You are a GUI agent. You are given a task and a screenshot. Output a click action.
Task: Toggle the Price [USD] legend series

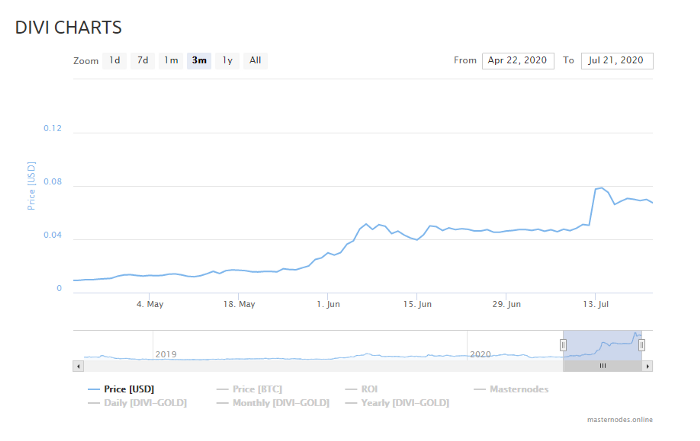tap(121, 389)
